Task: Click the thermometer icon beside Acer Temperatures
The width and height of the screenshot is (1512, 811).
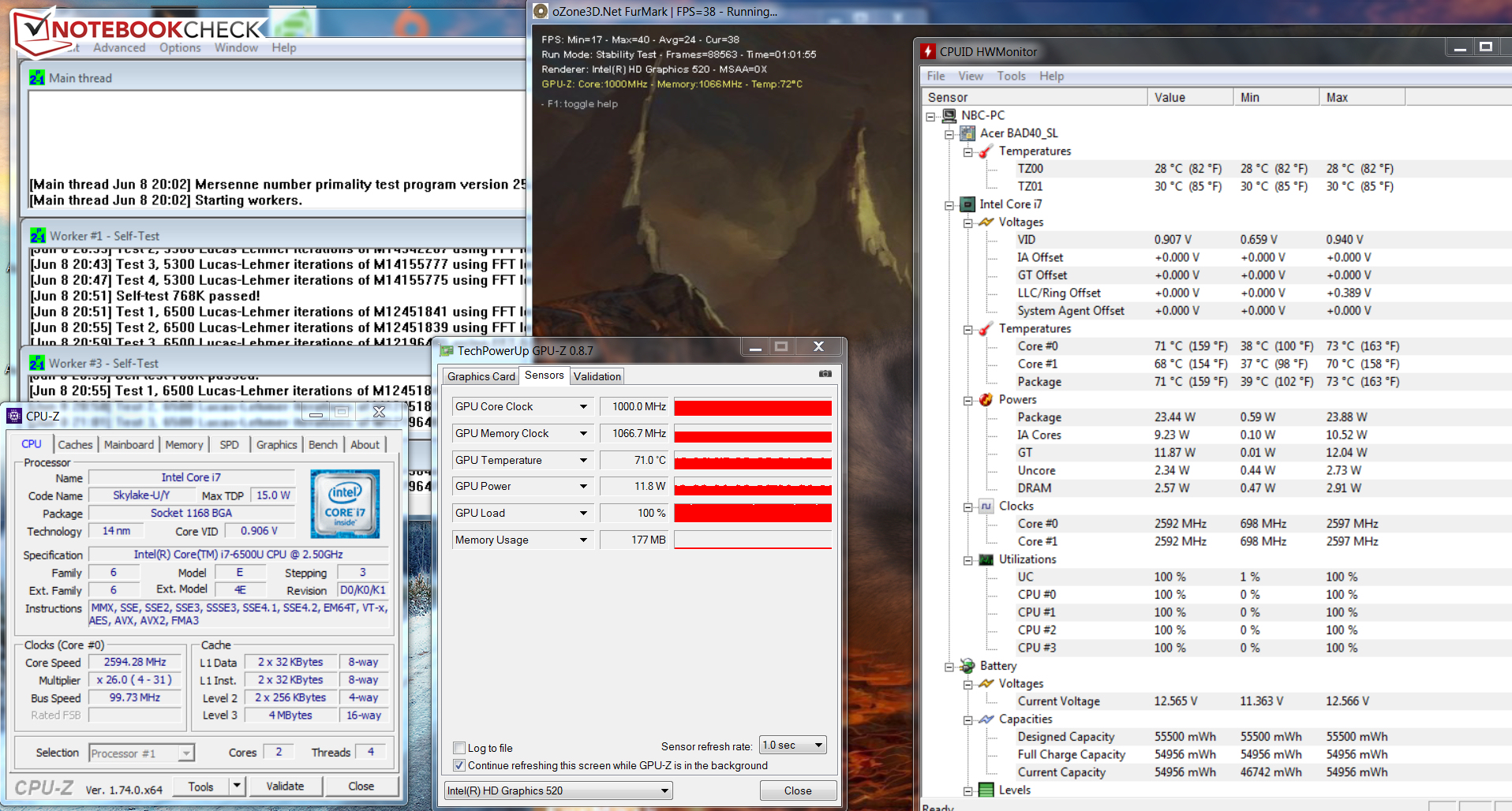Action: point(986,151)
